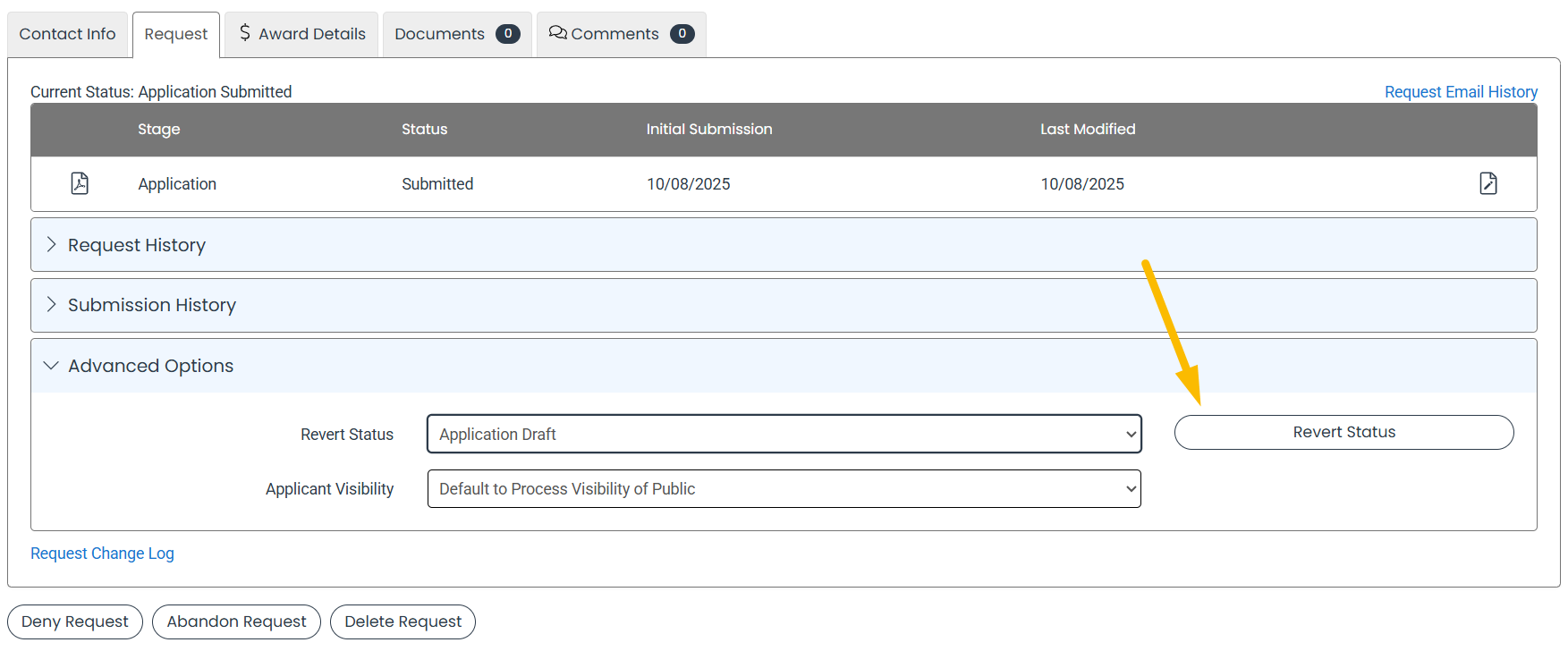This screenshot has width=1568, height=651.
Task: Click the Submission History section title
Action: click(152, 305)
